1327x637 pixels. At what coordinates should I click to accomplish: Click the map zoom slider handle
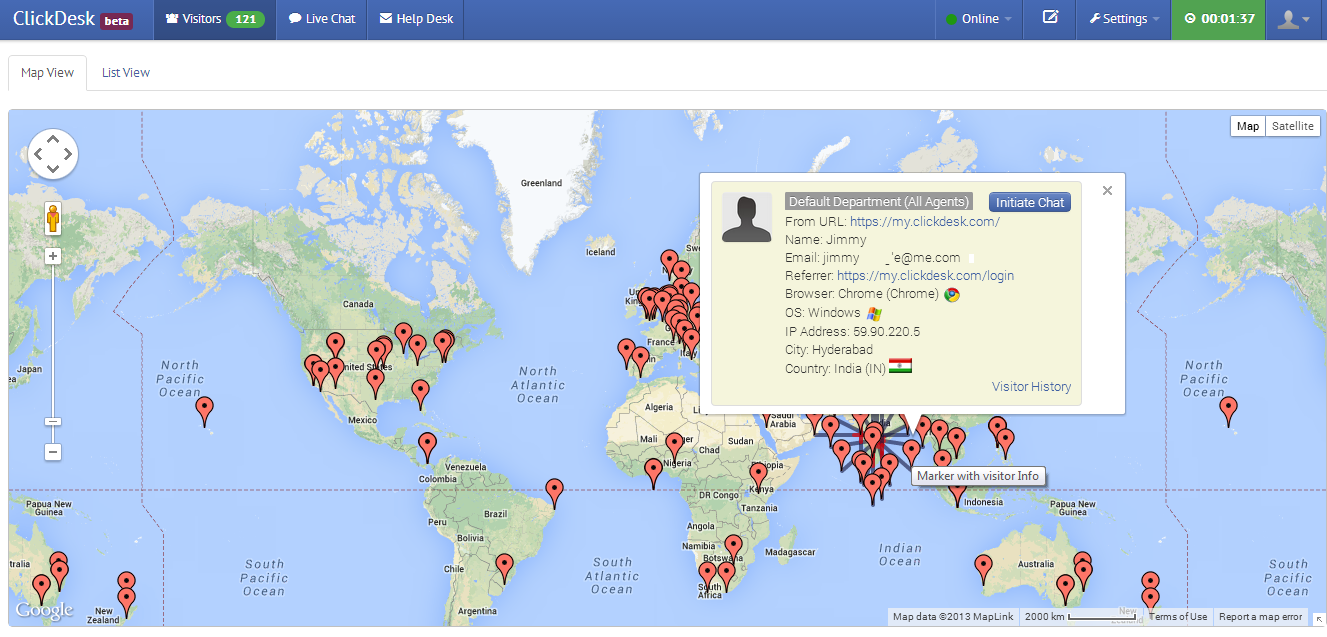[53, 422]
